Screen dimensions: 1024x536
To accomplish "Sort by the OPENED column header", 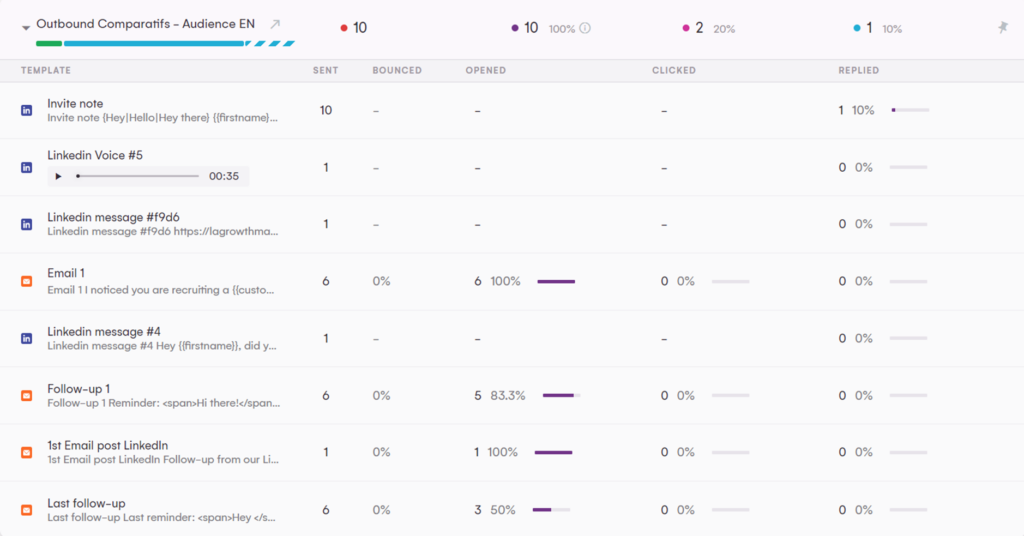I will click(x=485, y=71).
